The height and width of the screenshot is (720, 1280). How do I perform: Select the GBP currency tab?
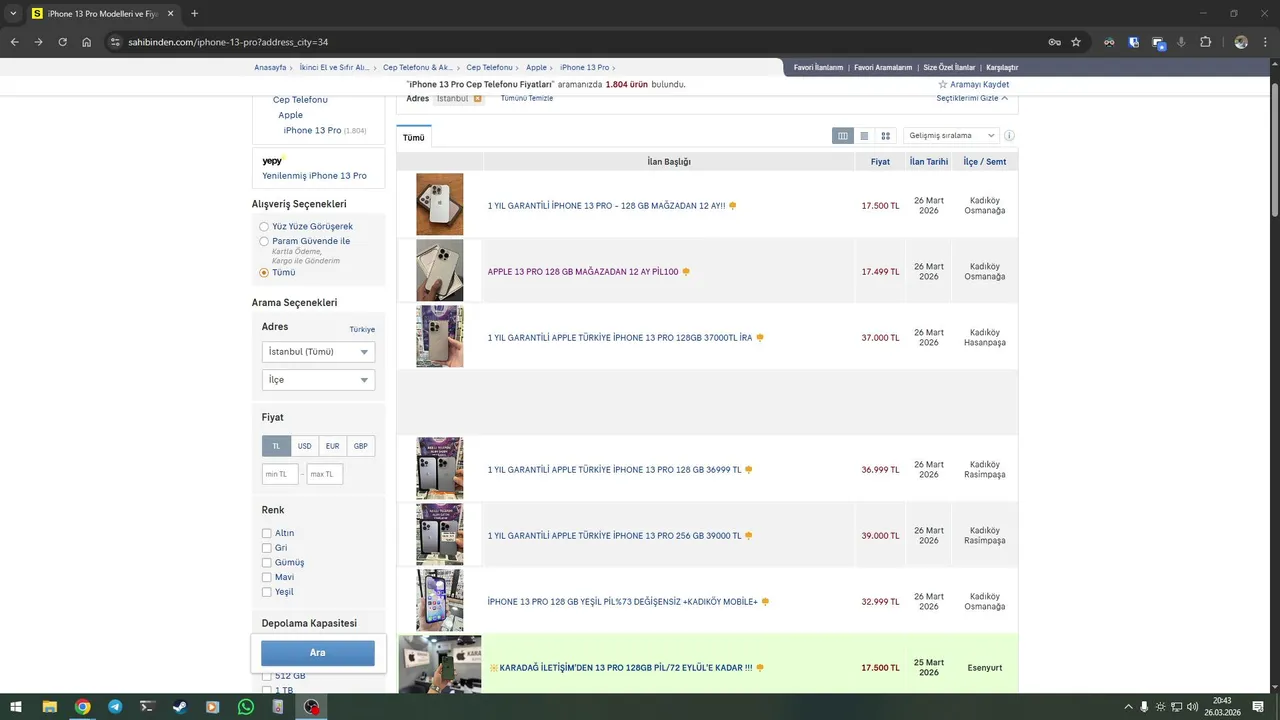pyautogui.click(x=361, y=446)
